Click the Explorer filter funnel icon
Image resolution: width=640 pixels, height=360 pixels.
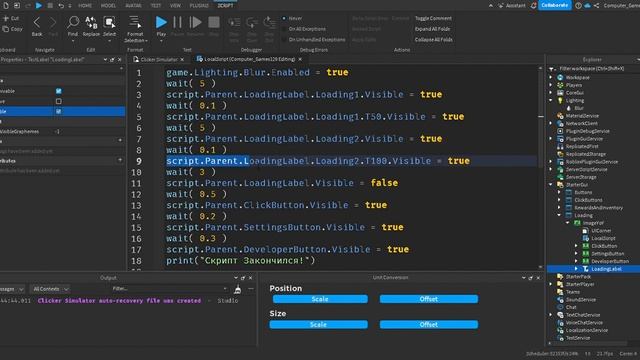553,69
